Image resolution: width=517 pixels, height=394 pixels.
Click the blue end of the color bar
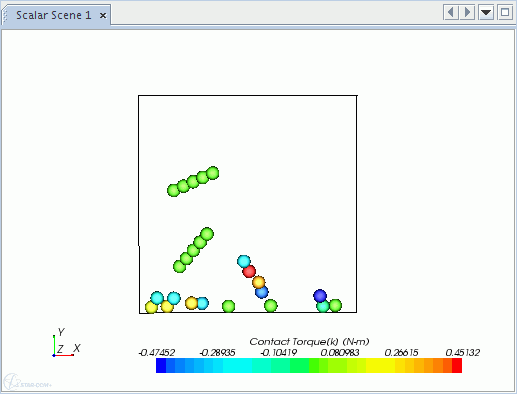tap(161, 366)
